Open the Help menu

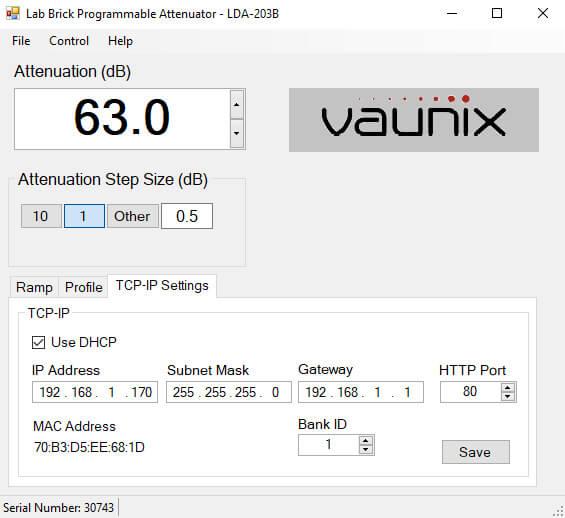point(120,41)
